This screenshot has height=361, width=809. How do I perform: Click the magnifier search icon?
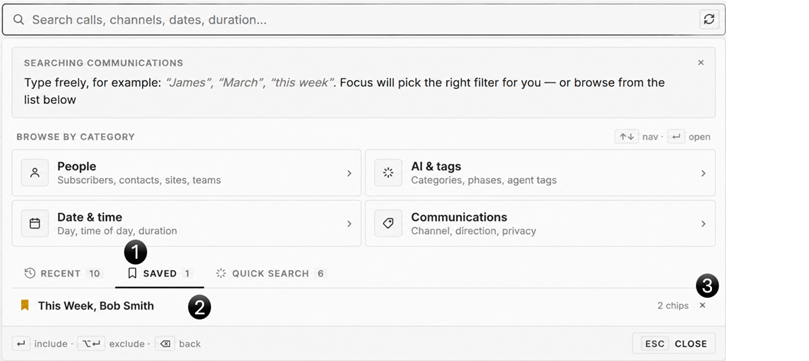(x=19, y=20)
